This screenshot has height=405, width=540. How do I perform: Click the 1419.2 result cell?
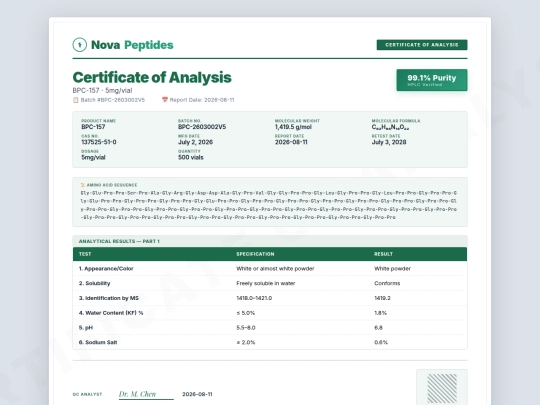point(383,298)
